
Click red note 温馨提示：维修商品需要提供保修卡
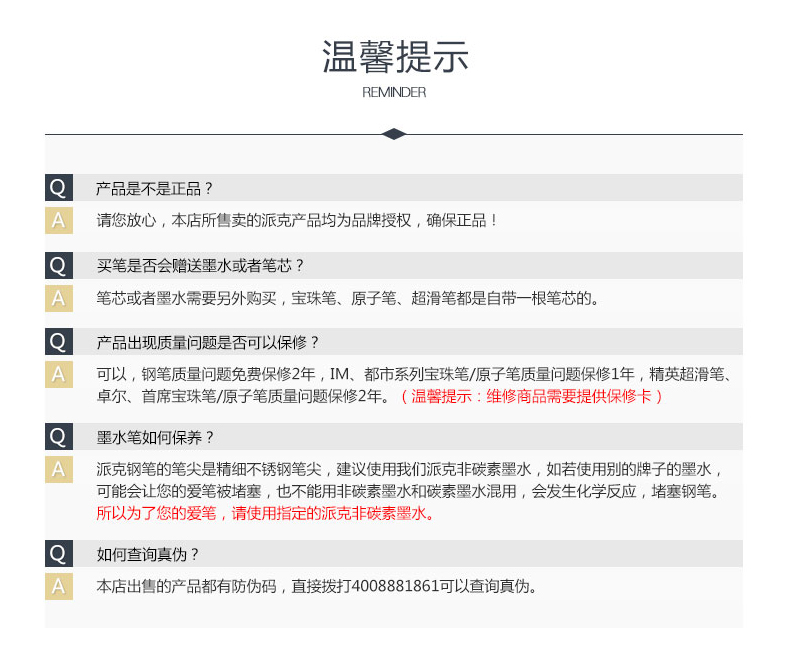(531, 397)
